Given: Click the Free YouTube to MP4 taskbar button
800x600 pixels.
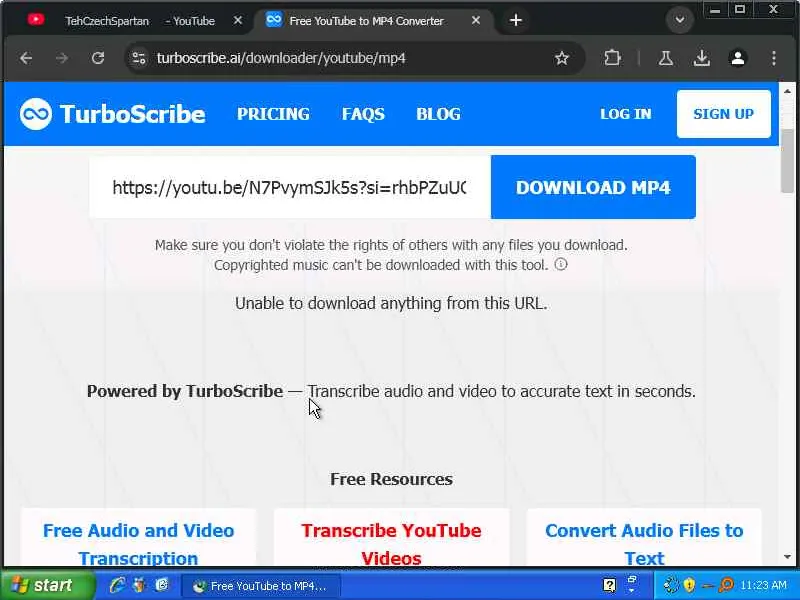Looking at the screenshot, I should pyautogui.click(x=261, y=586).
